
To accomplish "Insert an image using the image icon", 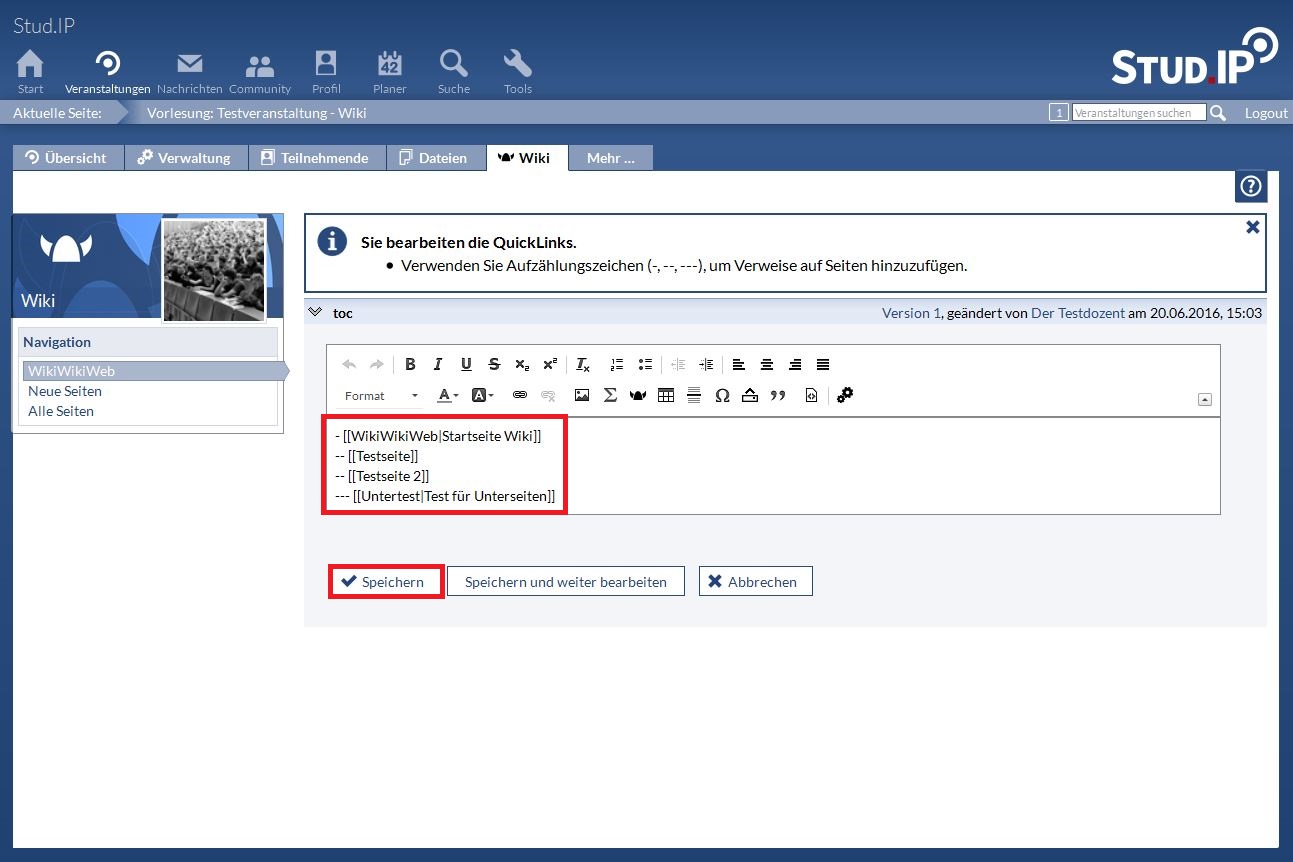I will [x=581, y=395].
